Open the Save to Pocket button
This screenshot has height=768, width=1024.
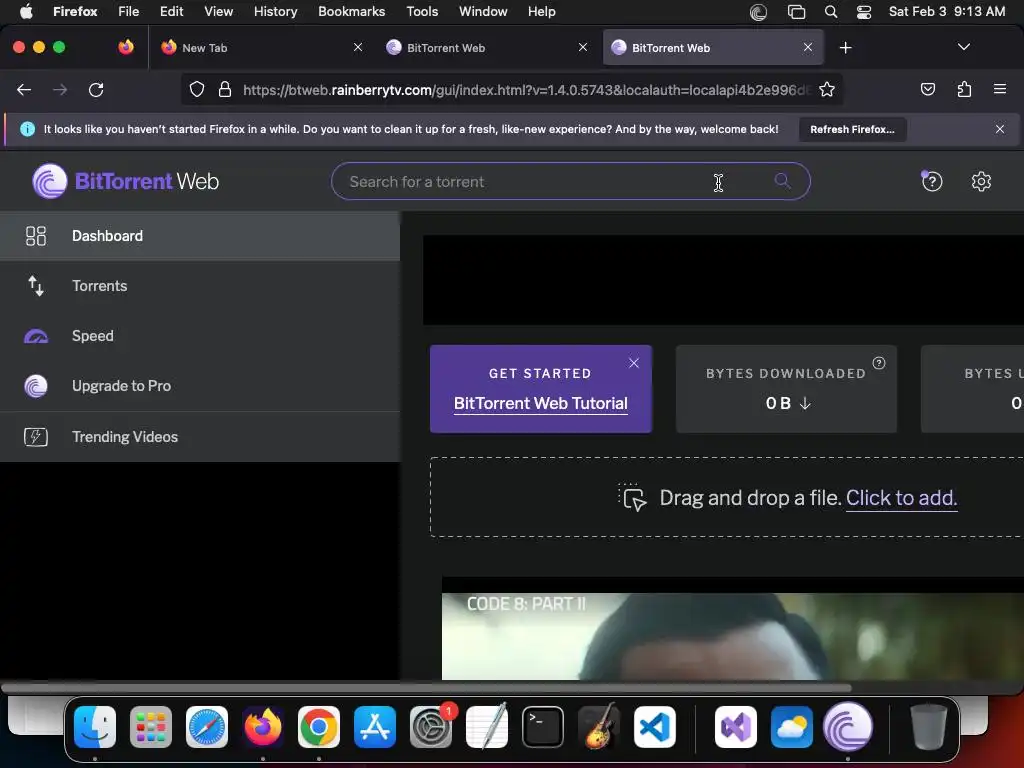pyautogui.click(x=927, y=89)
